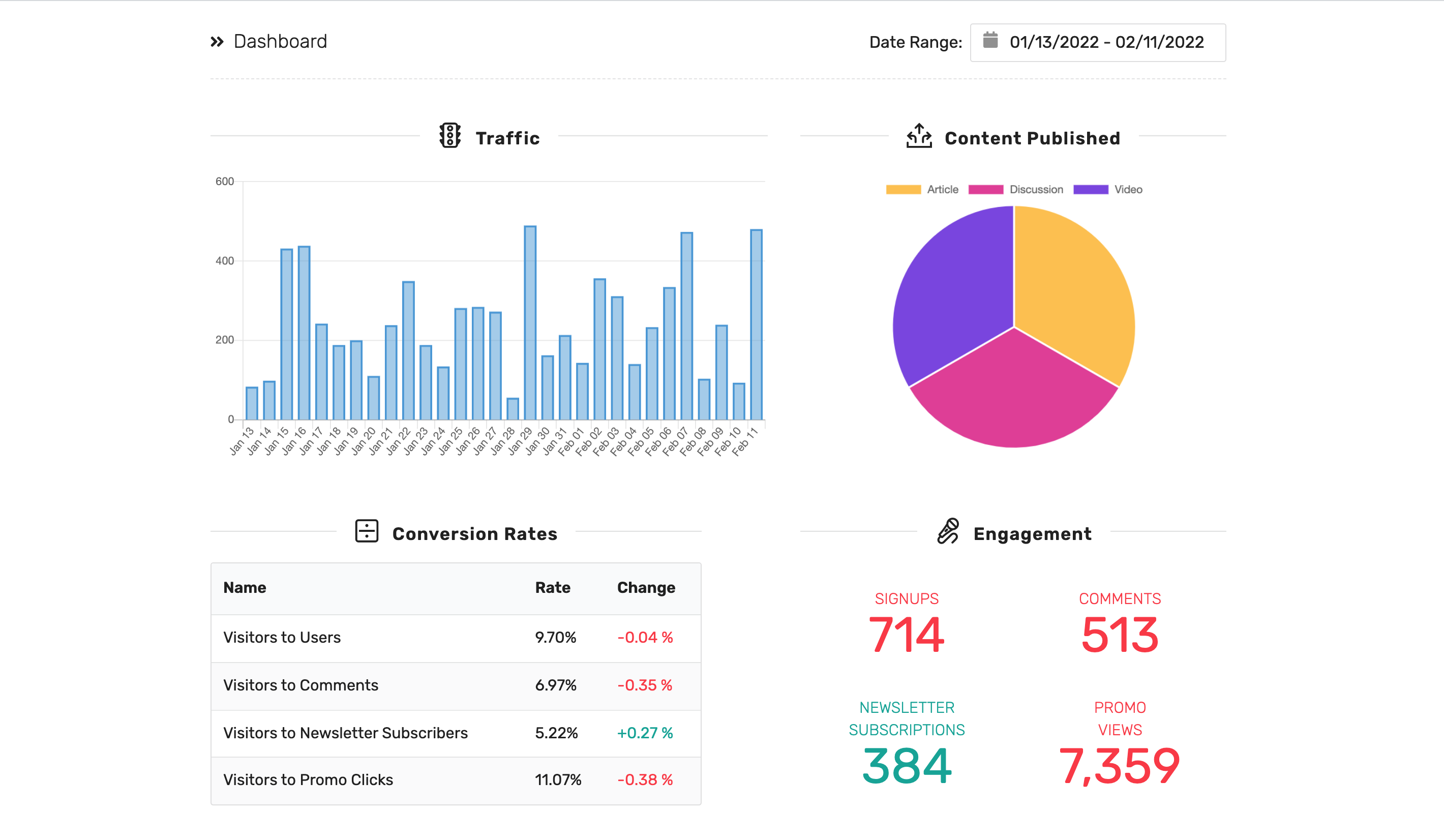Click the upload icon beside Content Published
The width and height of the screenshot is (1444, 840).
(919, 136)
